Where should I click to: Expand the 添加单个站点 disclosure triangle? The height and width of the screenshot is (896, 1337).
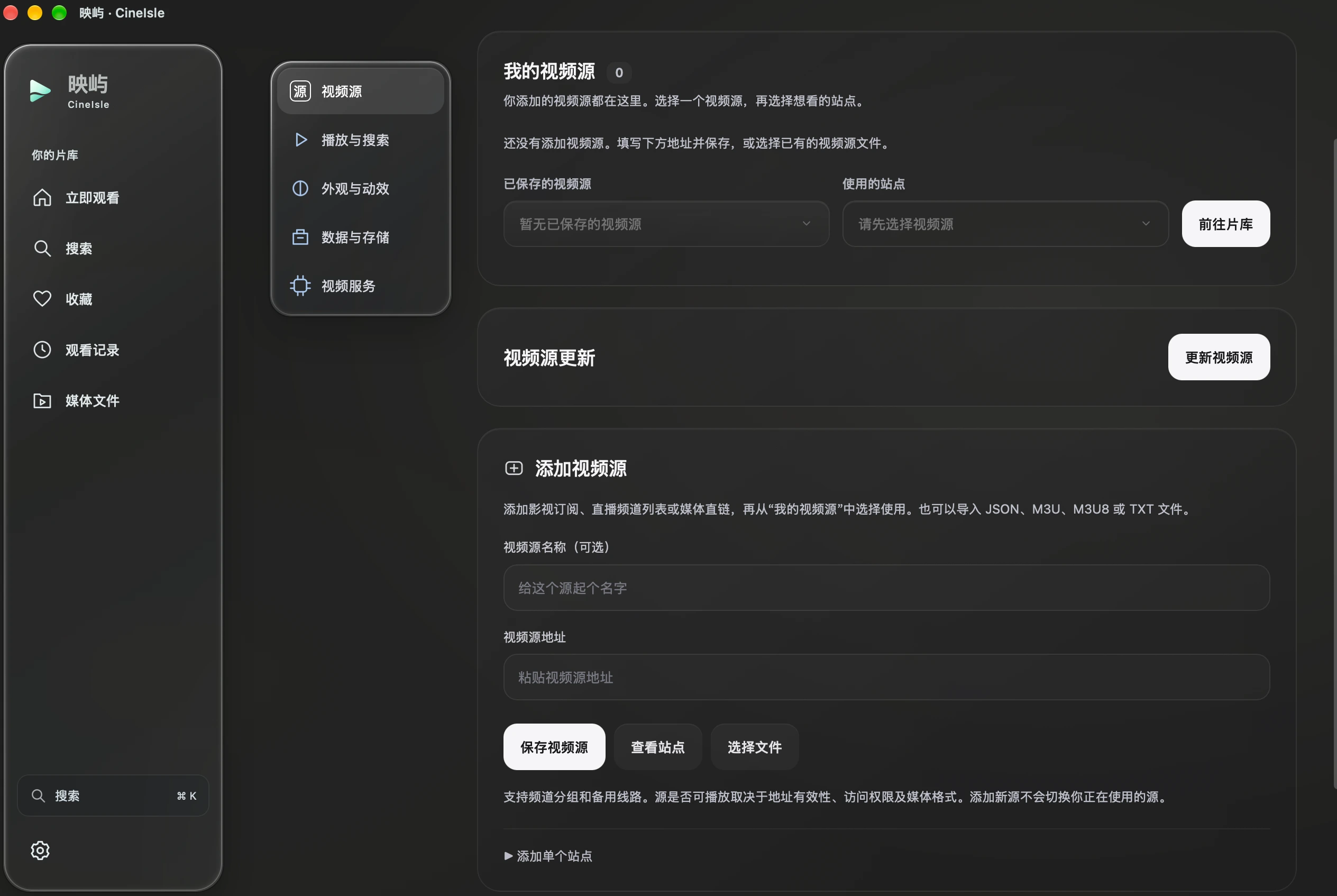[509, 855]
